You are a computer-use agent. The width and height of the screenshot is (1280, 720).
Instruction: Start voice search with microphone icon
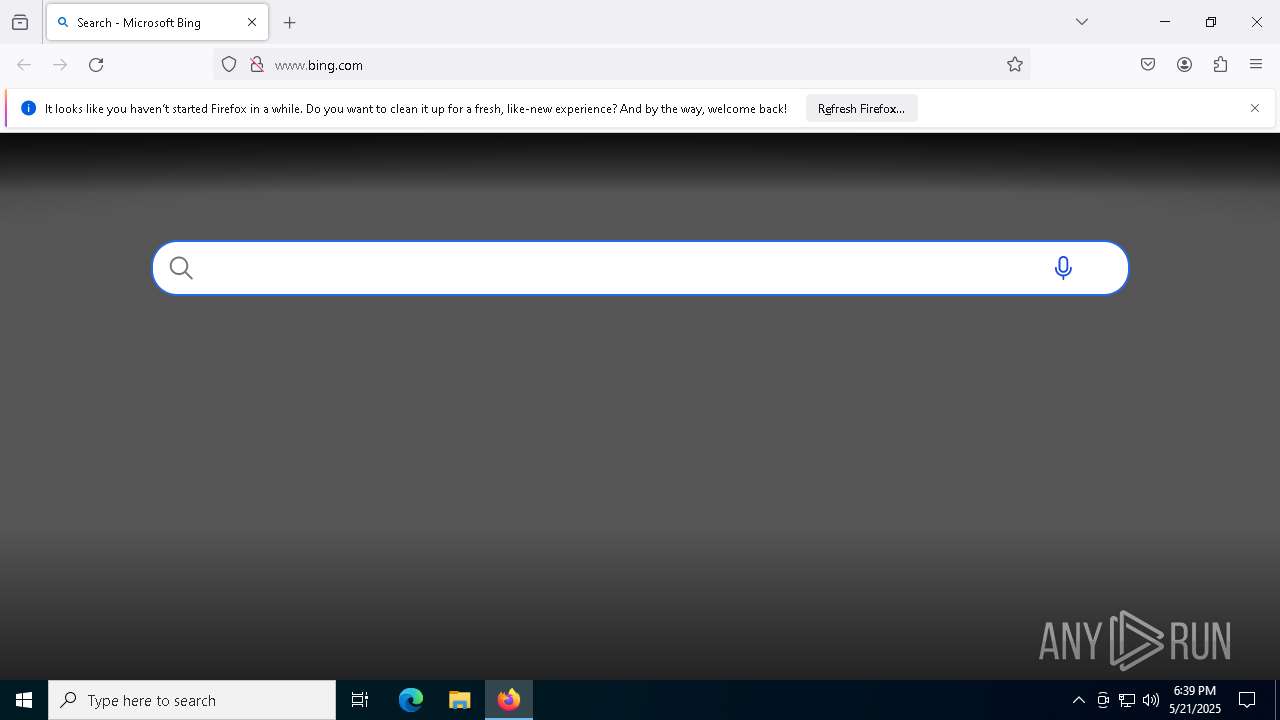click(x=1063, y=268)
